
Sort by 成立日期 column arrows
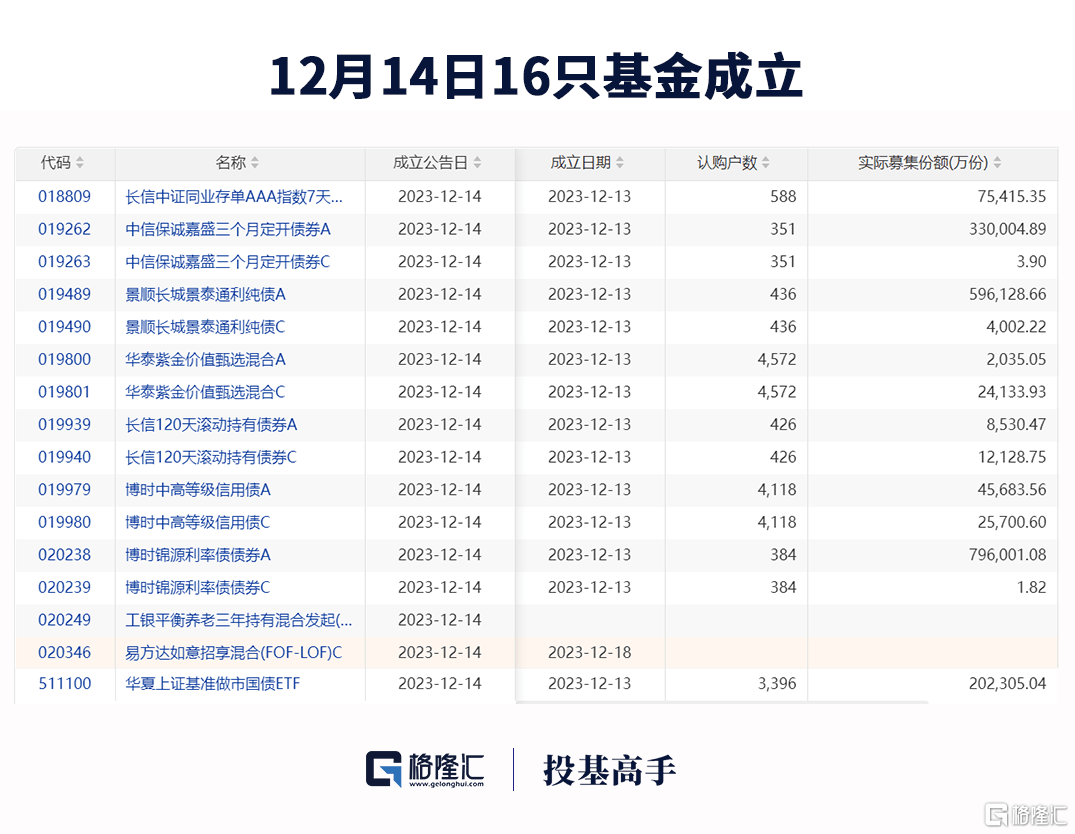tap(620, 163)
